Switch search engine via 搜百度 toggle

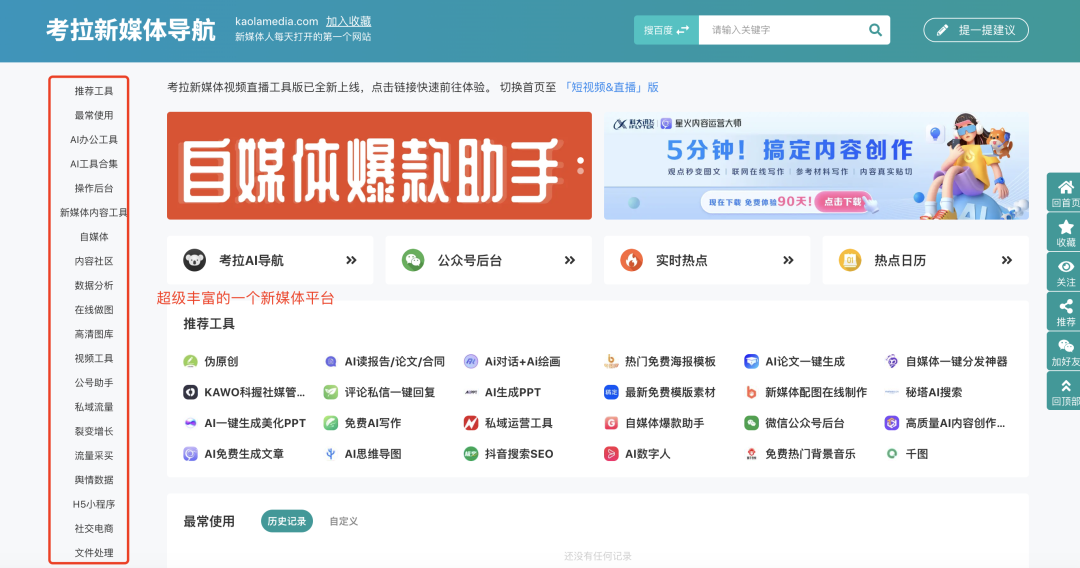666,30
